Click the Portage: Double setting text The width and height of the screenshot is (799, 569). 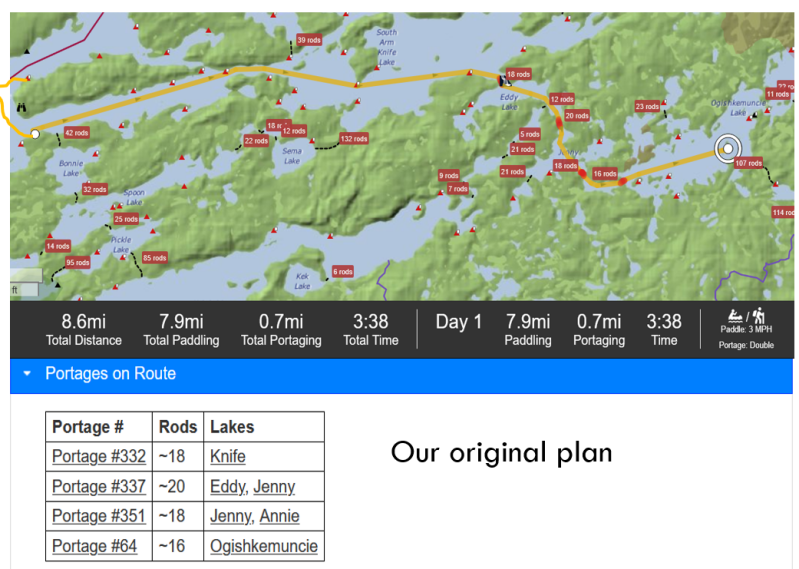click(746, 345)
